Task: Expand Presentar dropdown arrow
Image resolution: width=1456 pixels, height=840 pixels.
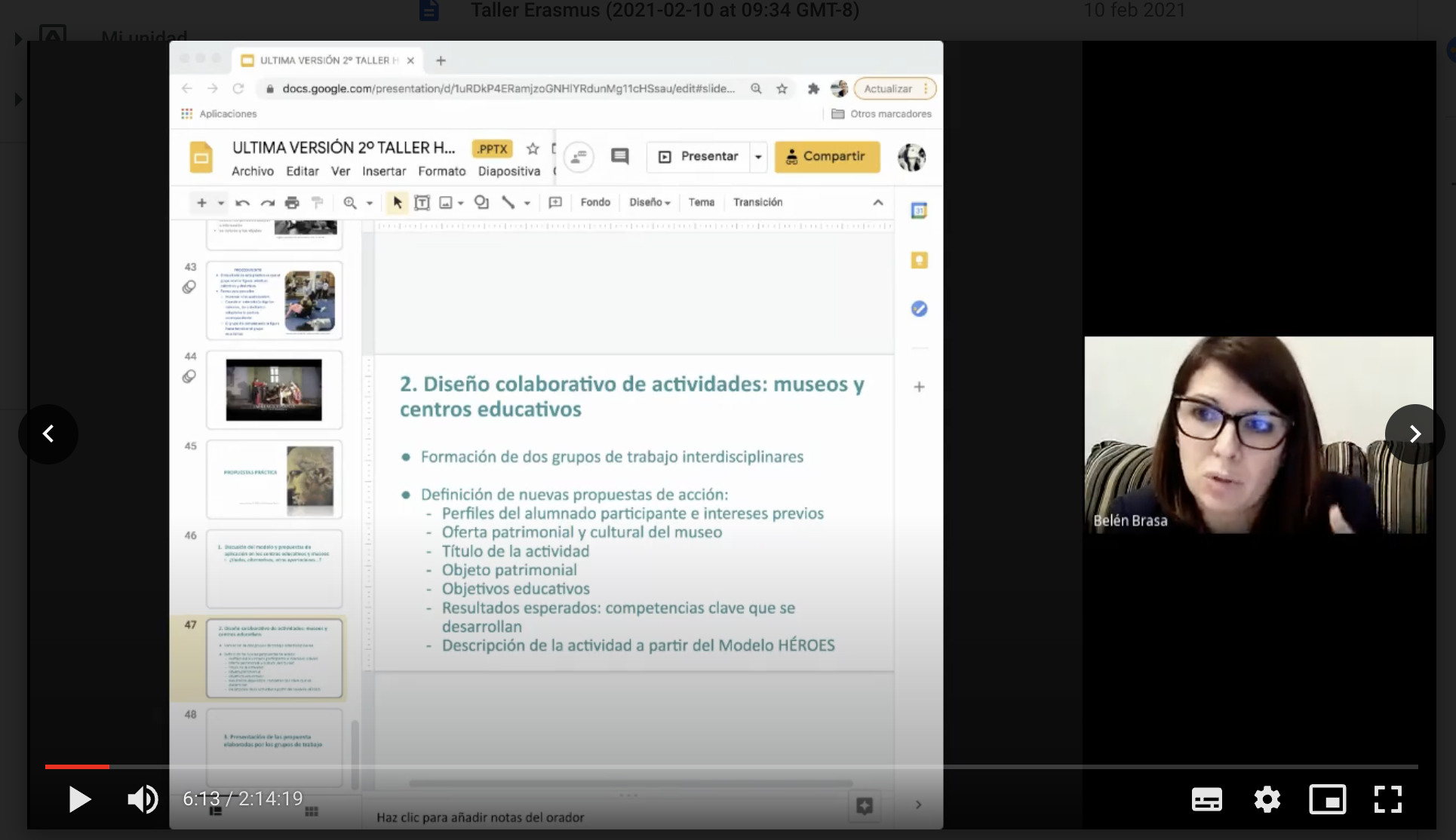Action: pos(758,157)
